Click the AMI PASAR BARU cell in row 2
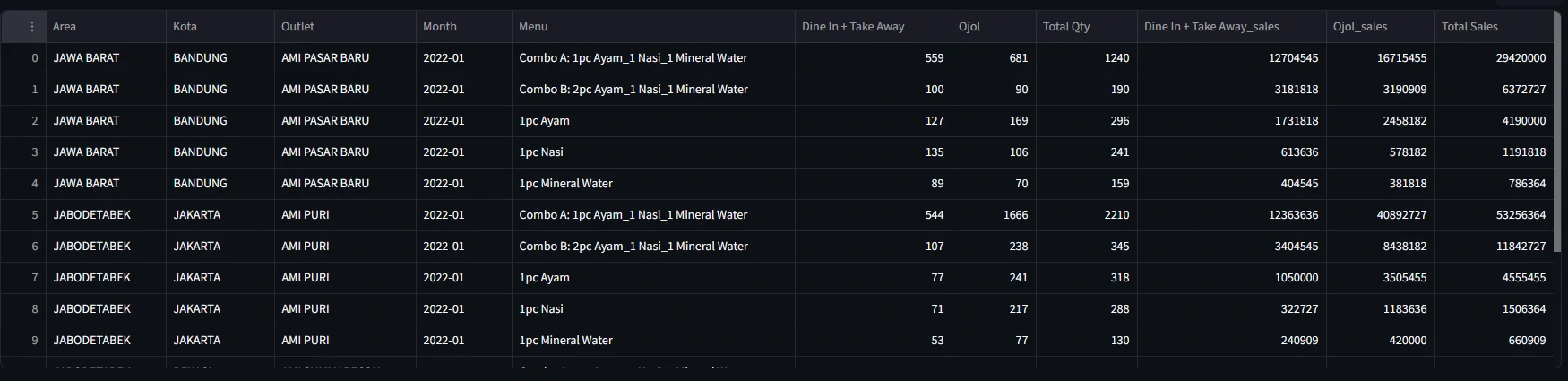1568x381 pixels. pyautogui.click(x=325, y=121)
